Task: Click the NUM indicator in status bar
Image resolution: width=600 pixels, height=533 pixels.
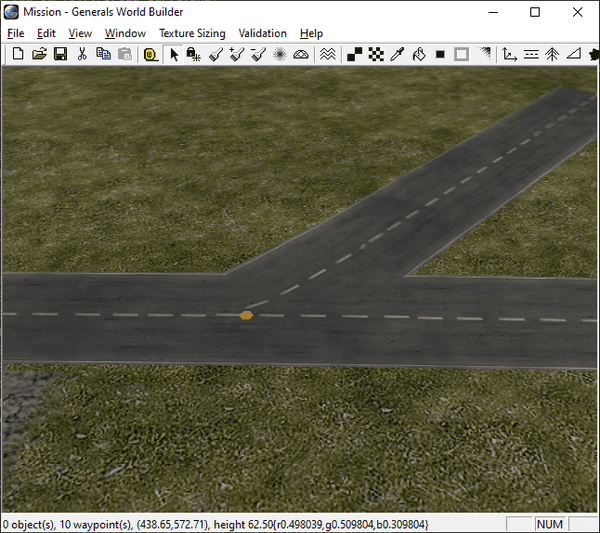Action: pos(549,524)
